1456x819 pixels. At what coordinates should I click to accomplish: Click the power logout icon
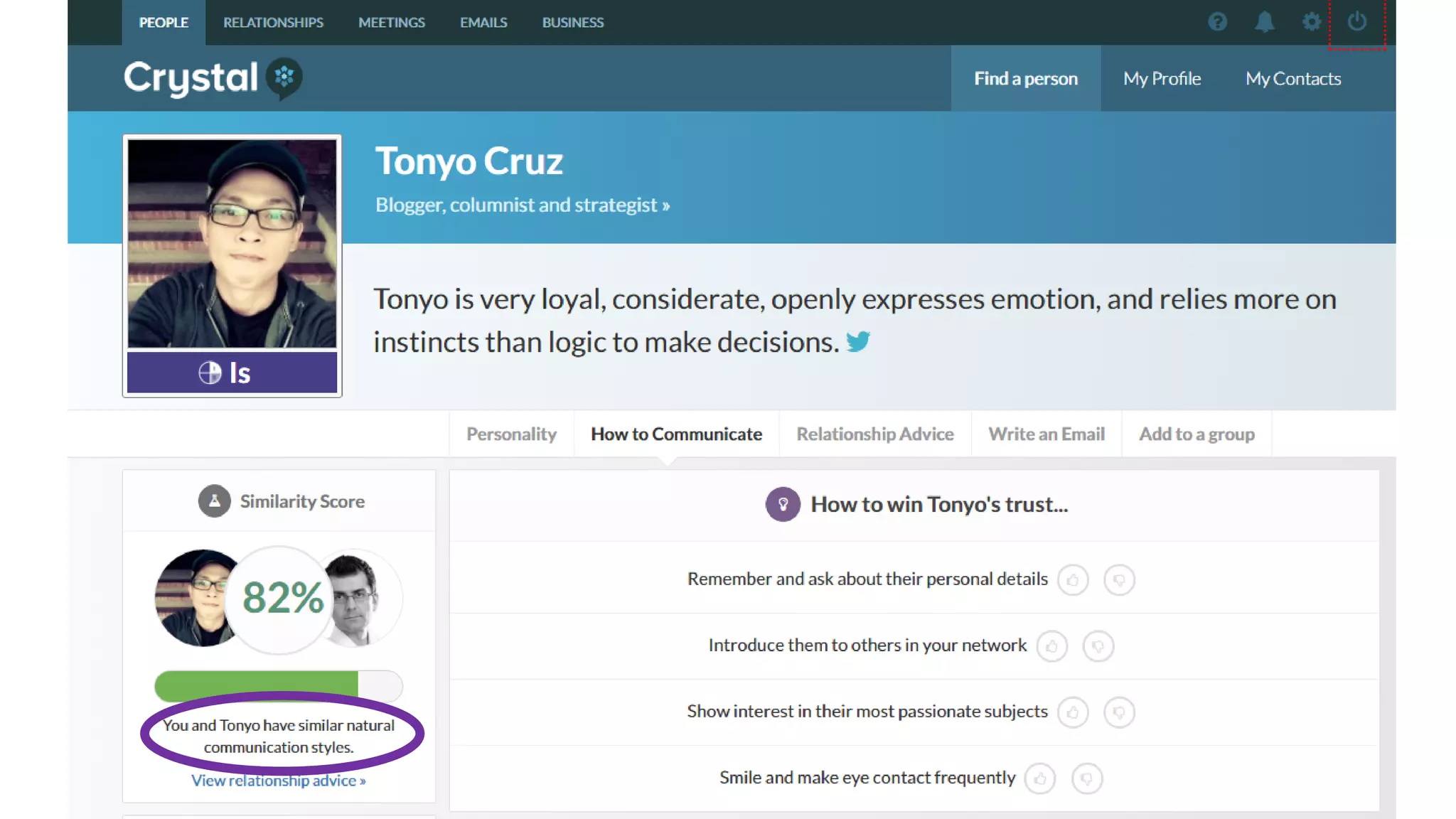click(1356, 21)
